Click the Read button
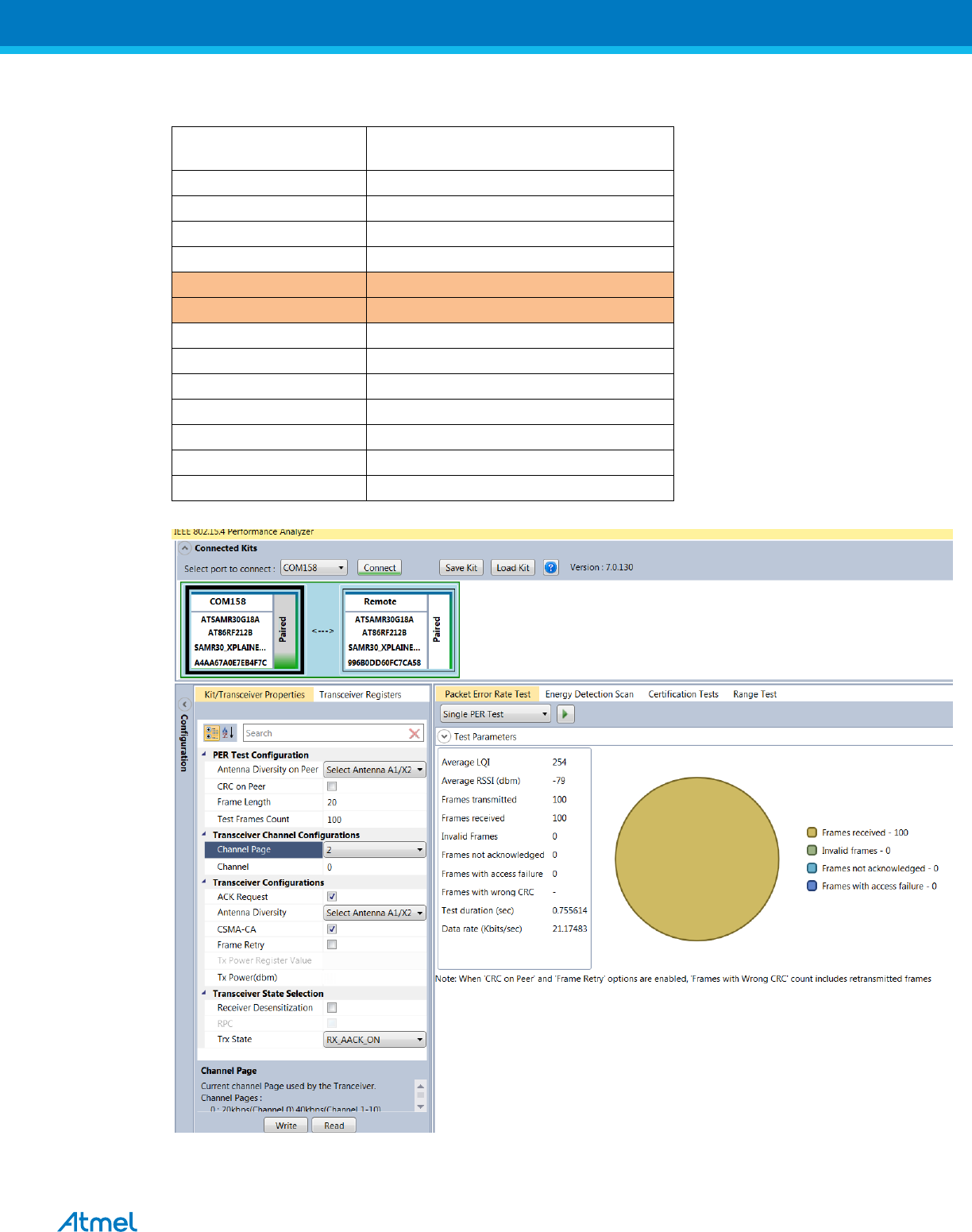 pos(334,1126)
